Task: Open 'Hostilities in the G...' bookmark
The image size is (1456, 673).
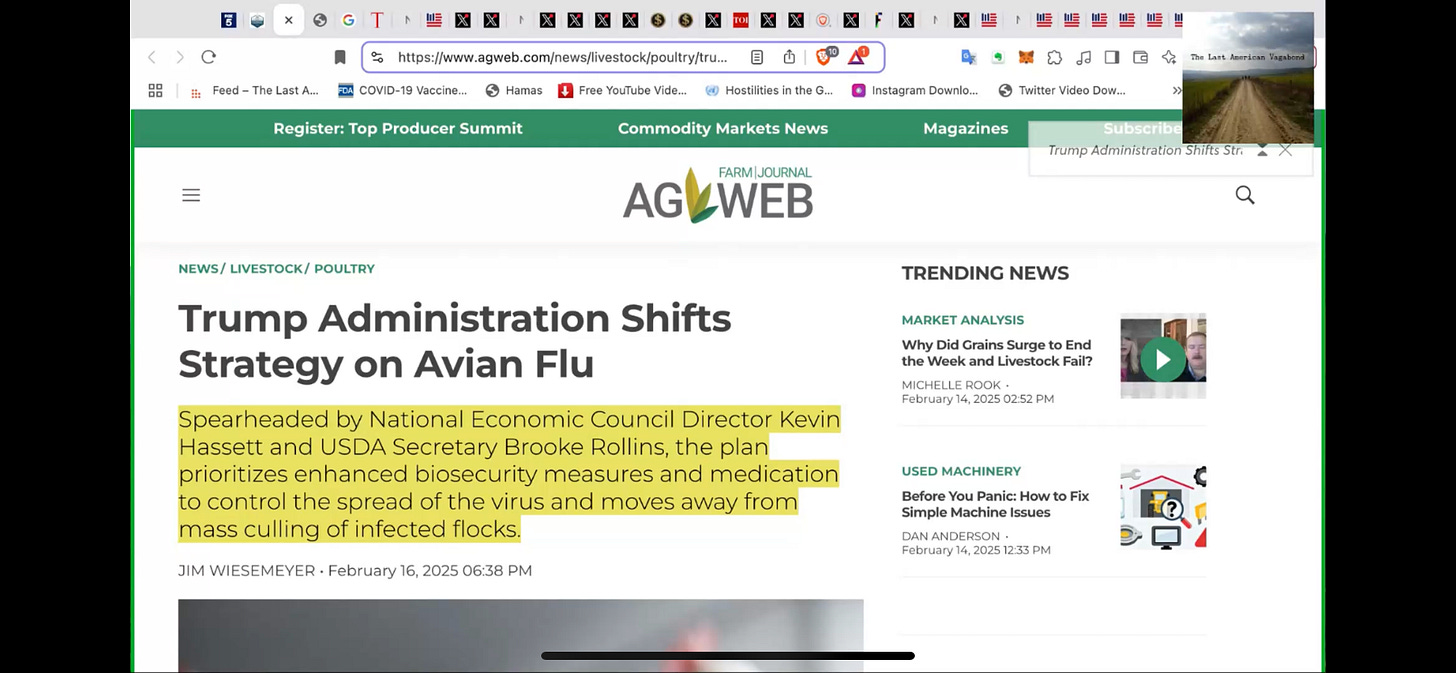Action: tap(770, 90)
